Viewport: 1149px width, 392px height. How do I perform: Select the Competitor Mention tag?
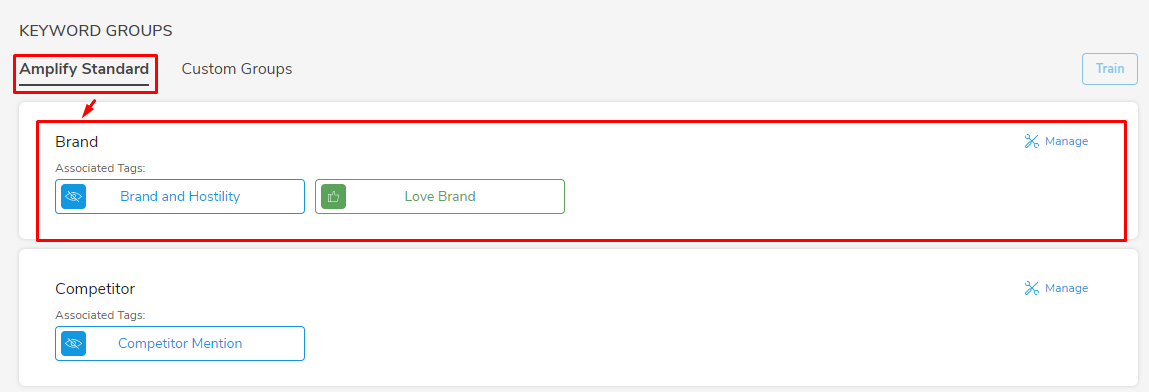180,344
